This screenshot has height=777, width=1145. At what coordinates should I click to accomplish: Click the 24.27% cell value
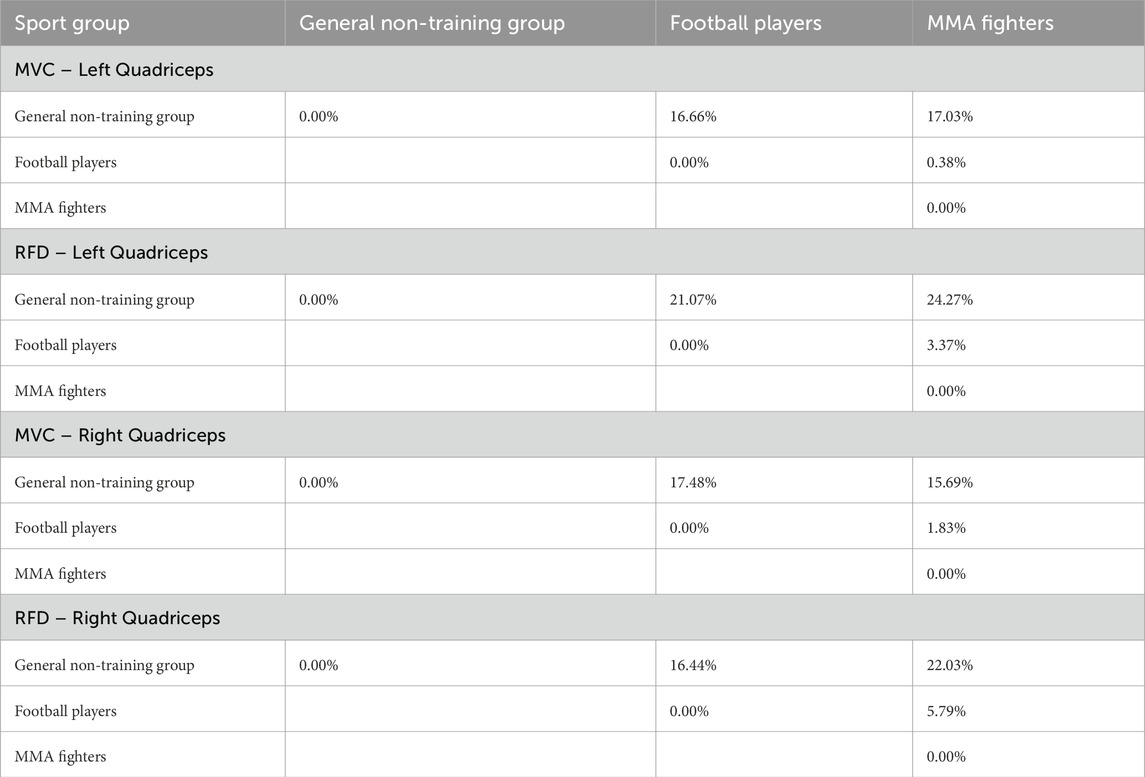(949, 299)
